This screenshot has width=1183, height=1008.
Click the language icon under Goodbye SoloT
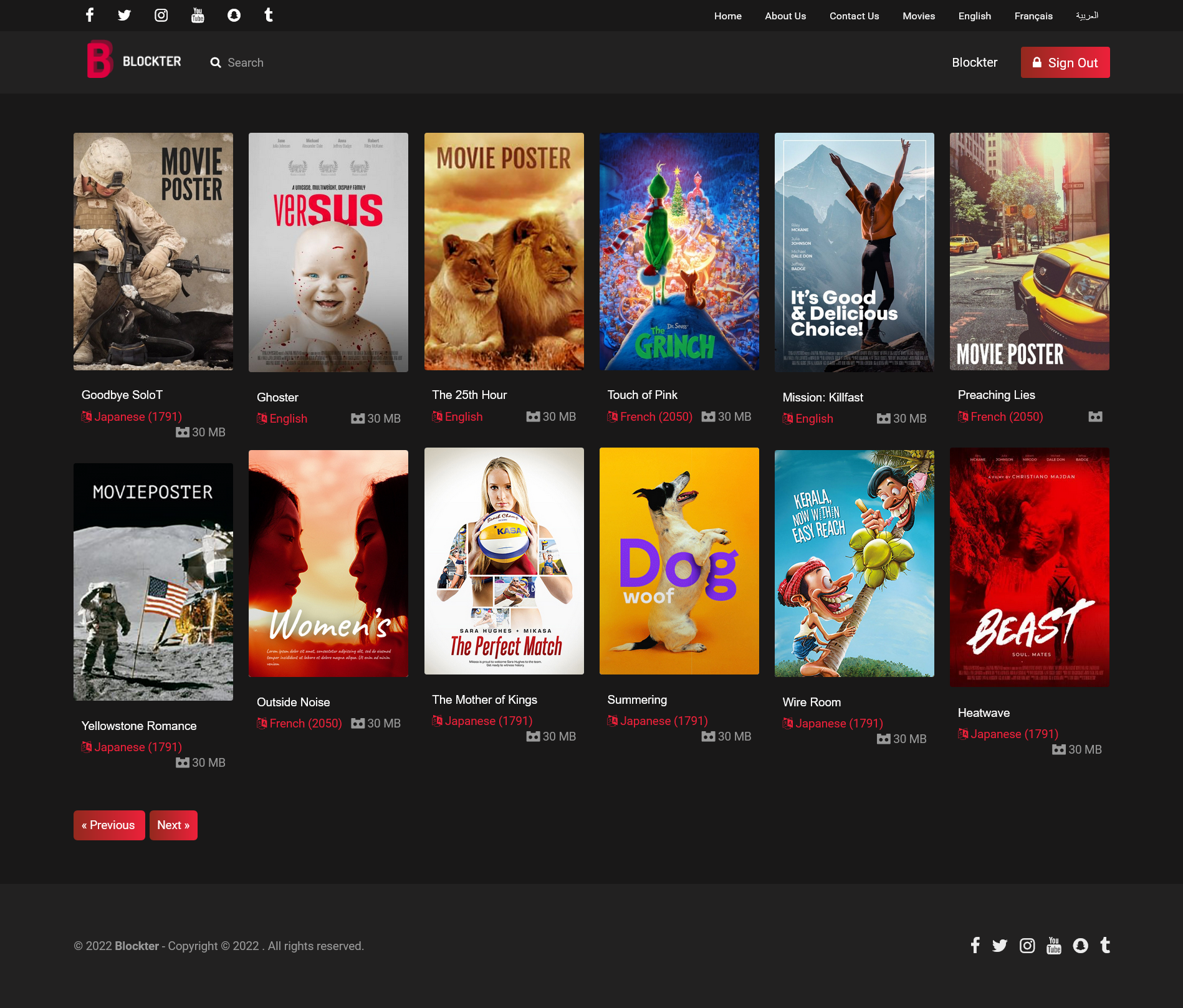(x=87, y=416)
